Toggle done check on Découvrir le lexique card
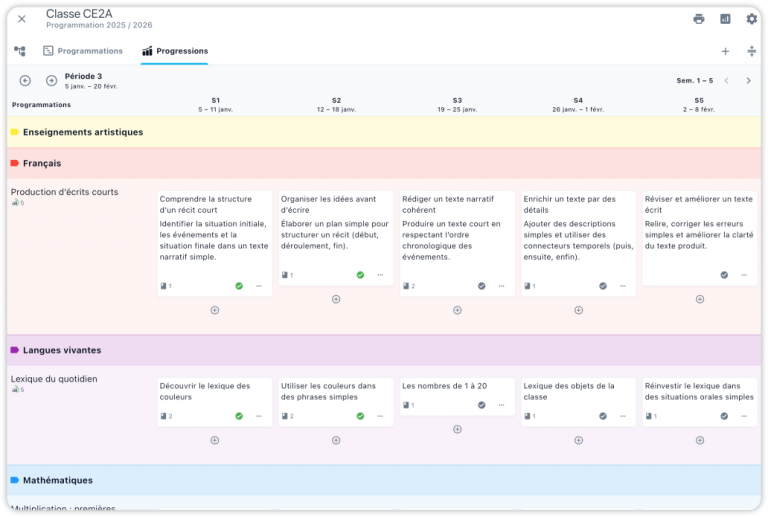The image size is (768, 517). pos(239,417)
